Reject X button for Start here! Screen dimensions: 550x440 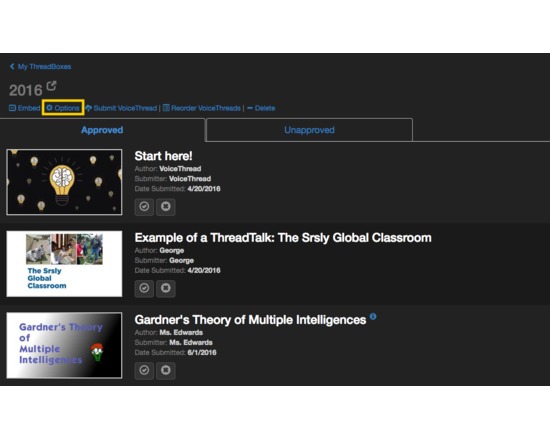tap(166, 206)
